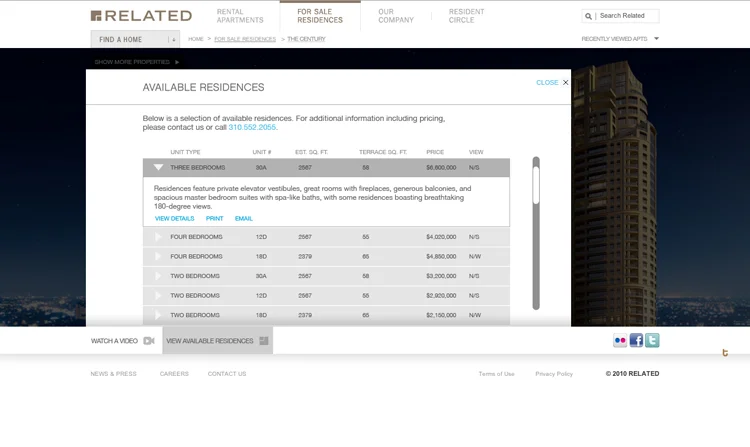Open Our Company menu

pos(396,16)
